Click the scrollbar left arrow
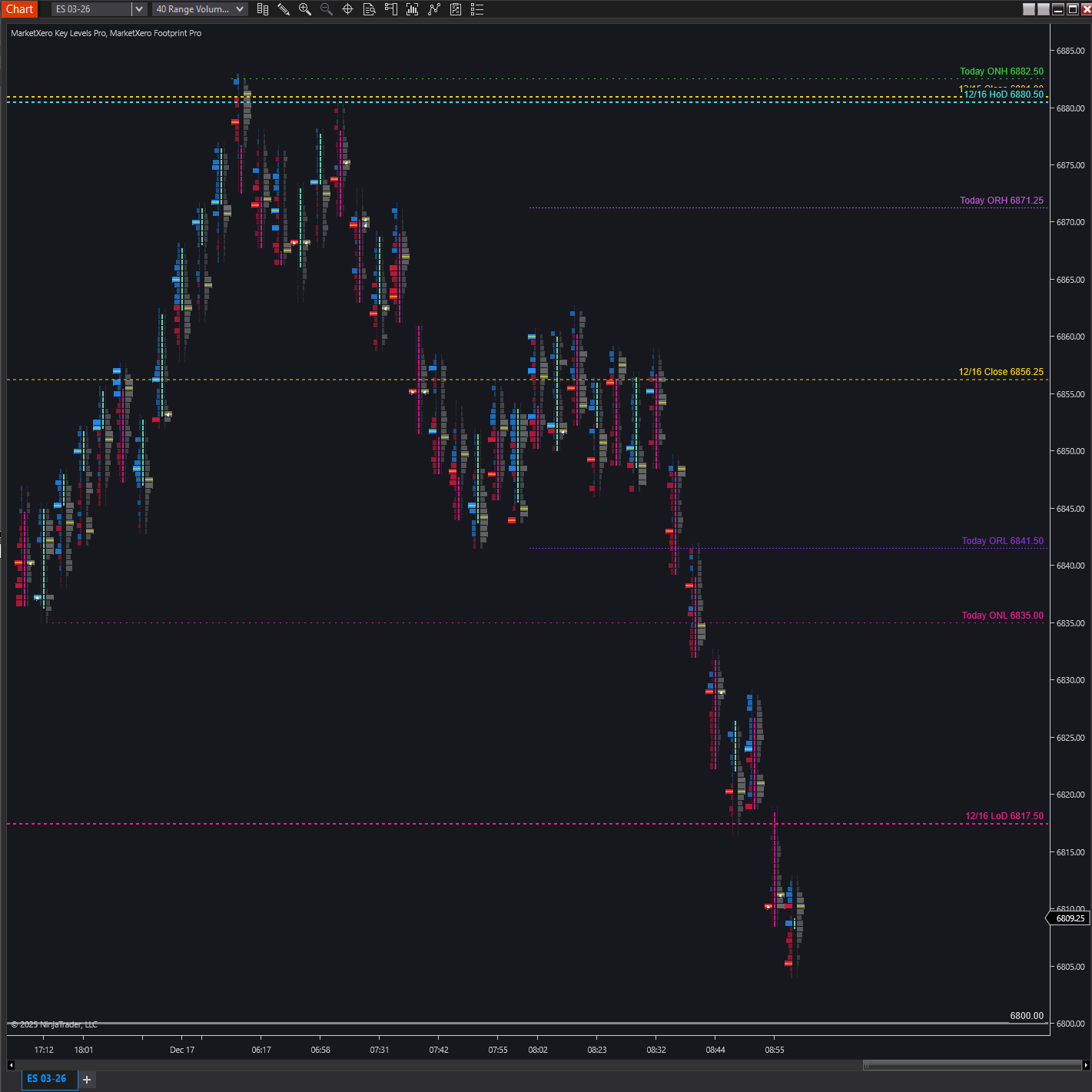The image size is (1092, 1092). pos(11,1065)
